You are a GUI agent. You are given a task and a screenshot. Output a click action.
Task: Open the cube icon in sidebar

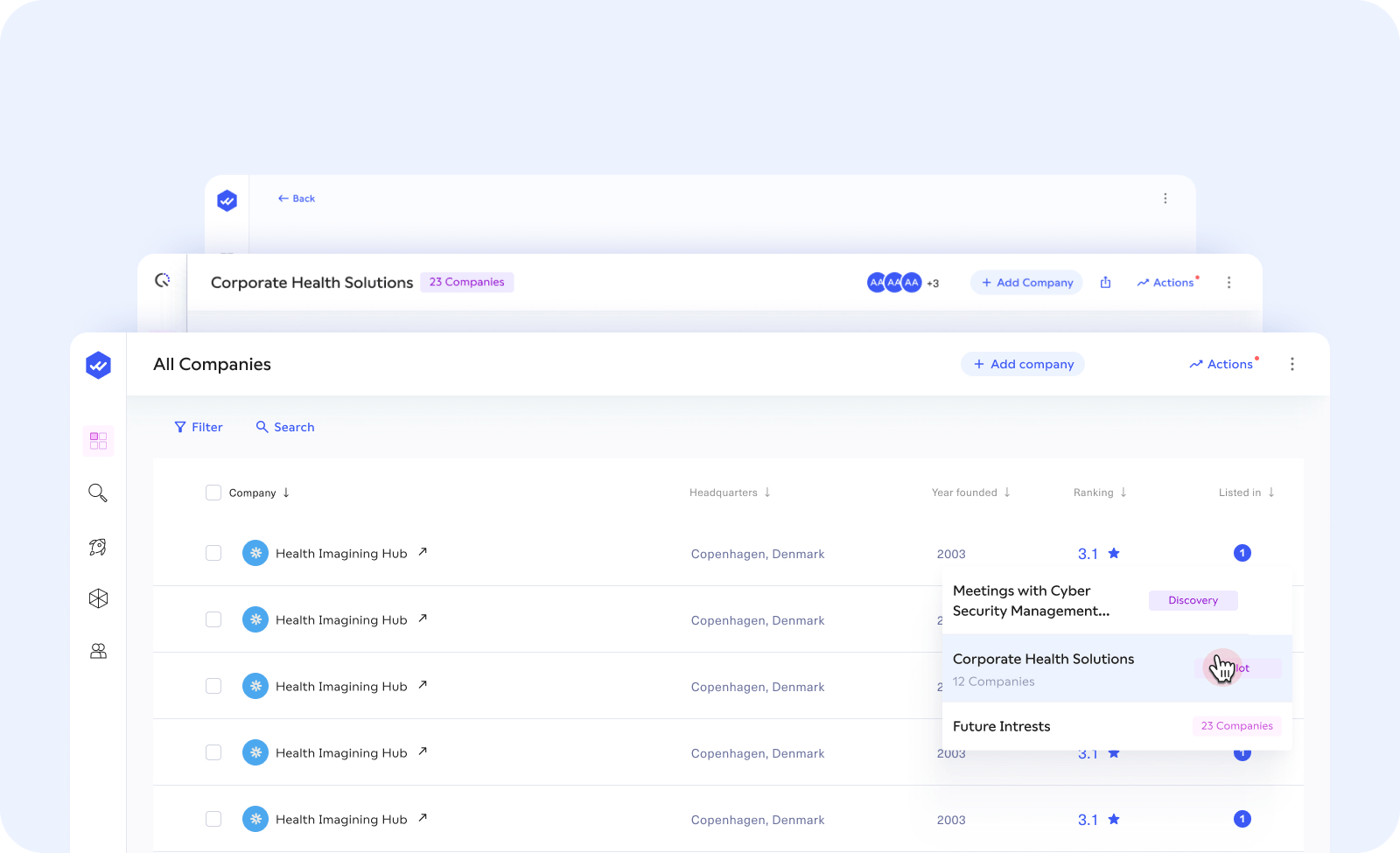(98, 598)
